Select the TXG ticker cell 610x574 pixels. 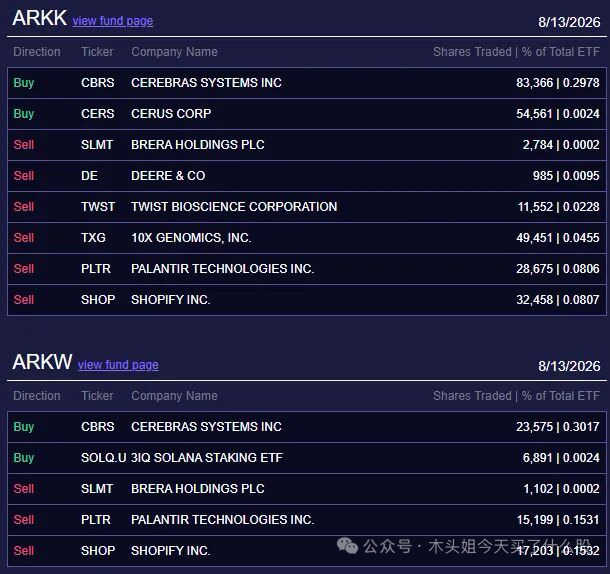(x=93, y=238)
